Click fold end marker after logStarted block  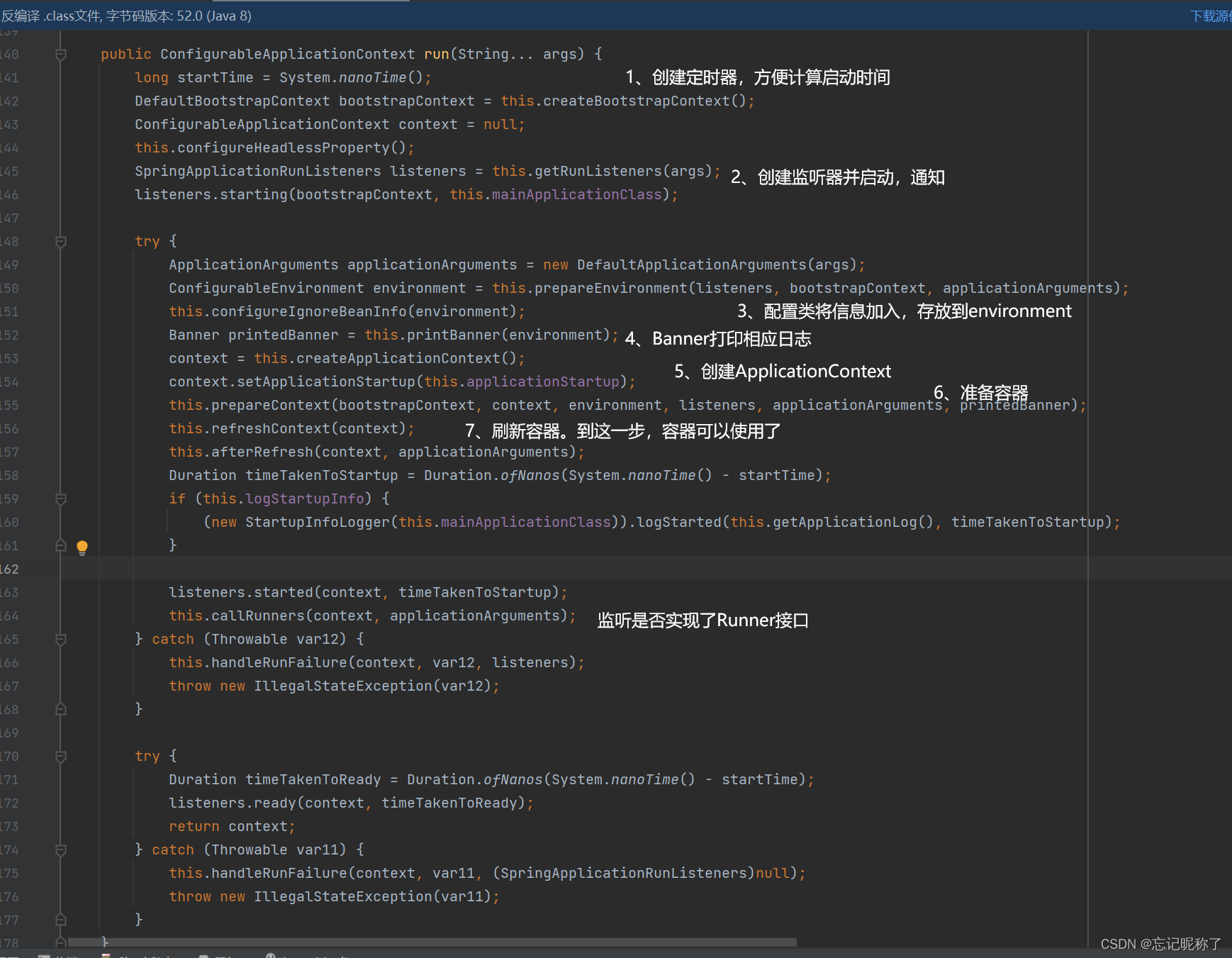tap(61, 545)
